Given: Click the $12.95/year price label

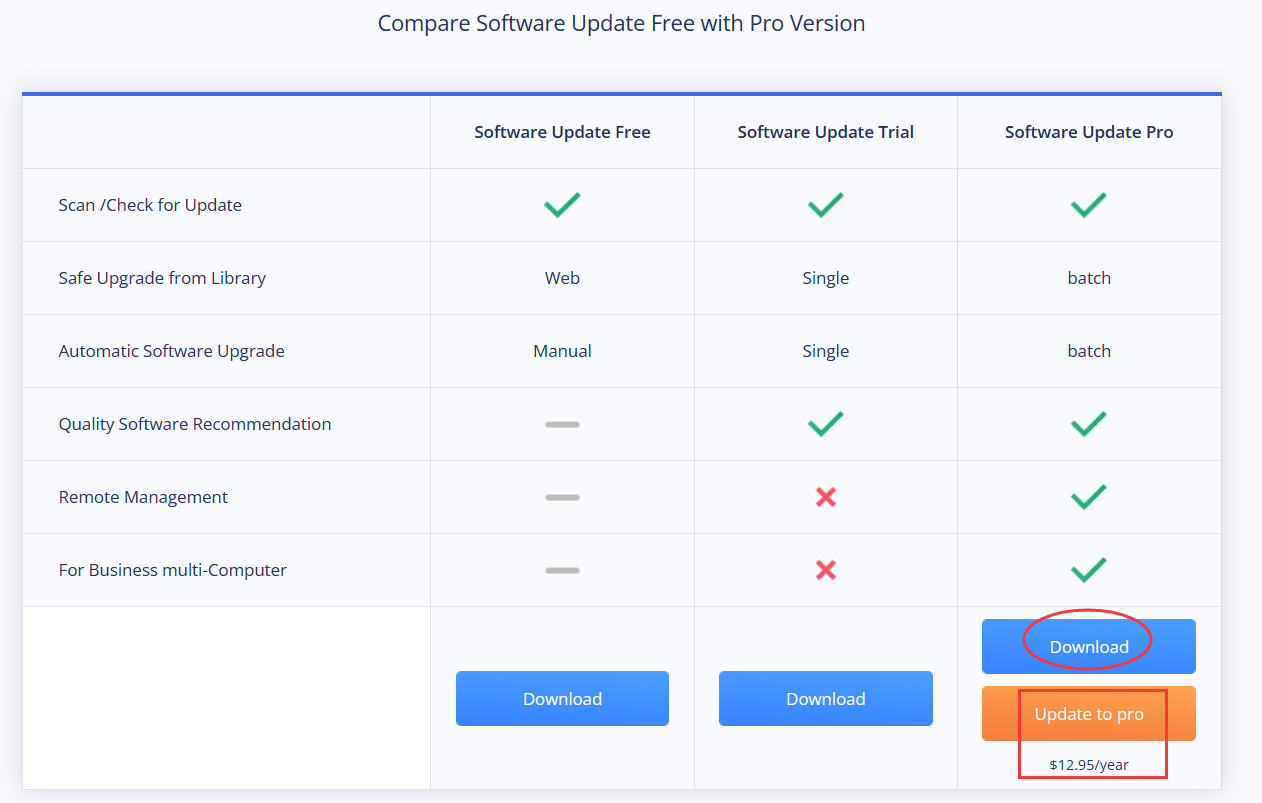Looking at the screenshot, I should (1092, 764).
